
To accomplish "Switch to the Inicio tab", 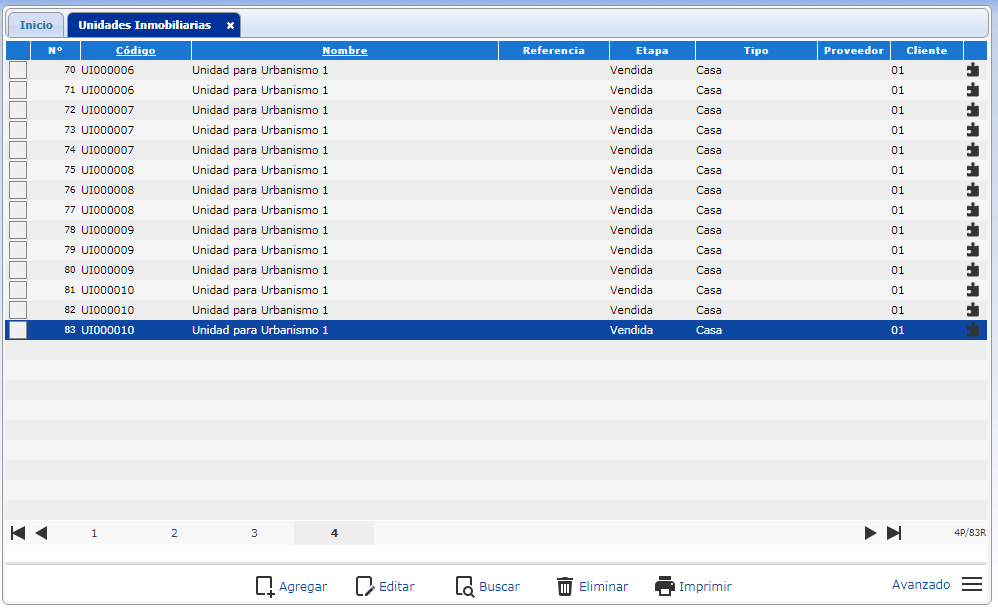I will [36, 25].
